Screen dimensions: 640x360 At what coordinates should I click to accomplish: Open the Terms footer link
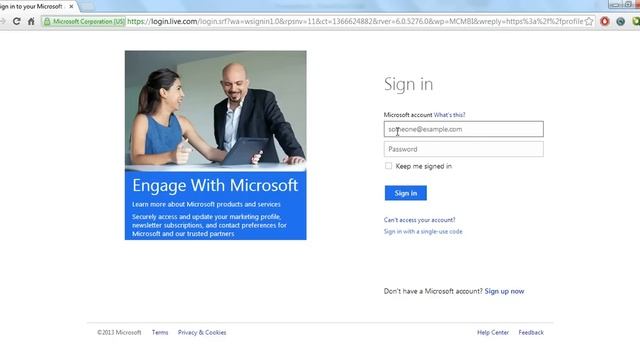tap(160, 333)
